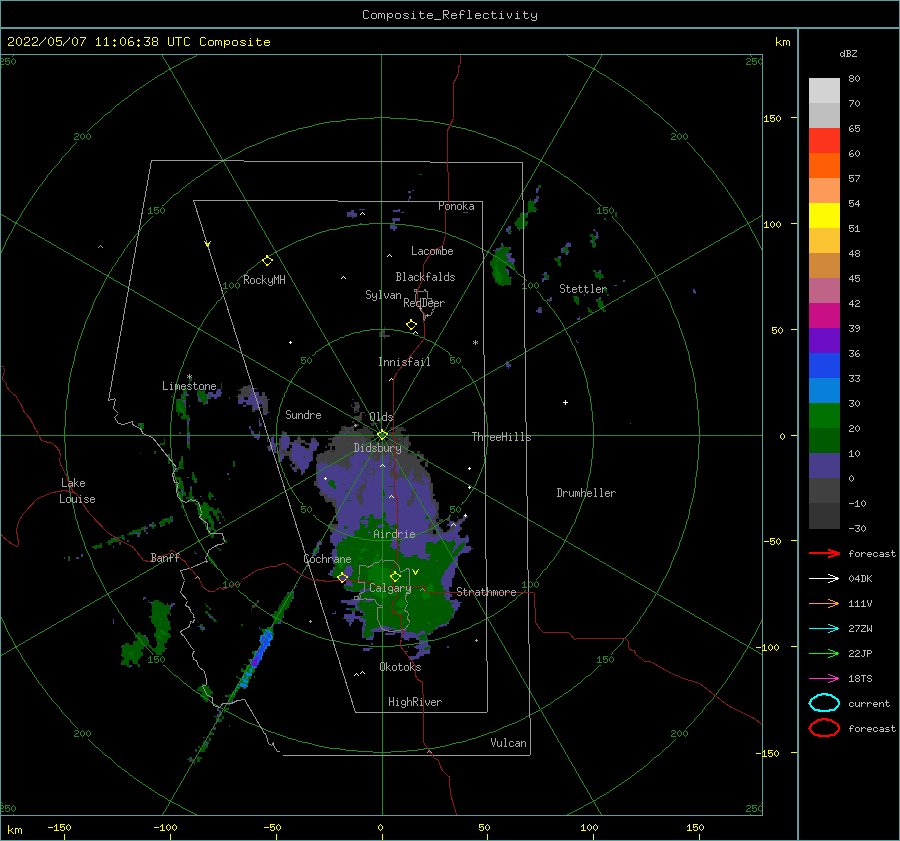Image resolution: width=900 pixels, height=841 pixels.
Task: Click the 2022/05/07 UTC timestamp
Action: pyautogui.click(x=139, y=42)
